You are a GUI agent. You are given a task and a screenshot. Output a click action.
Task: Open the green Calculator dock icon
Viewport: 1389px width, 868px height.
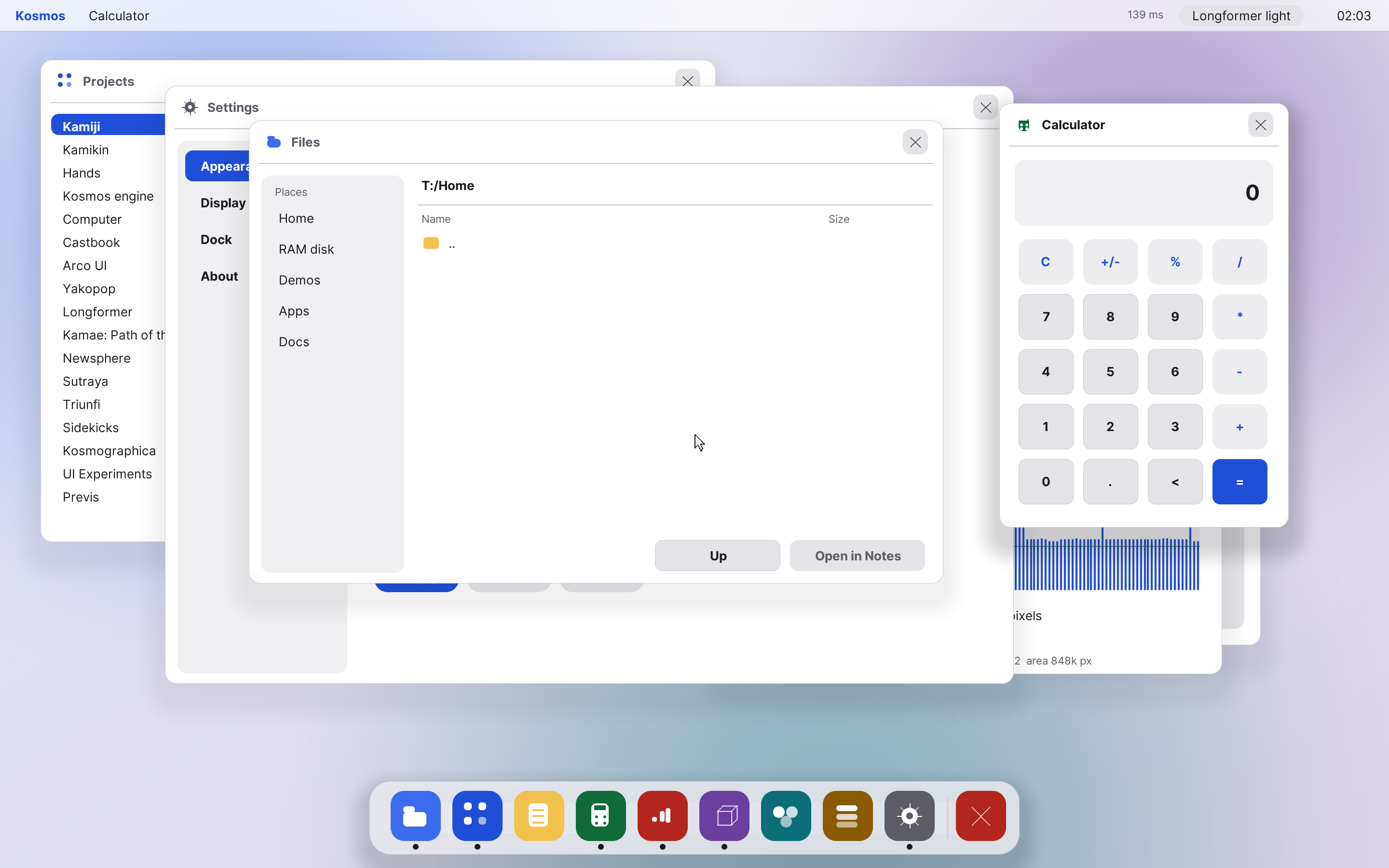pos(600,815)
